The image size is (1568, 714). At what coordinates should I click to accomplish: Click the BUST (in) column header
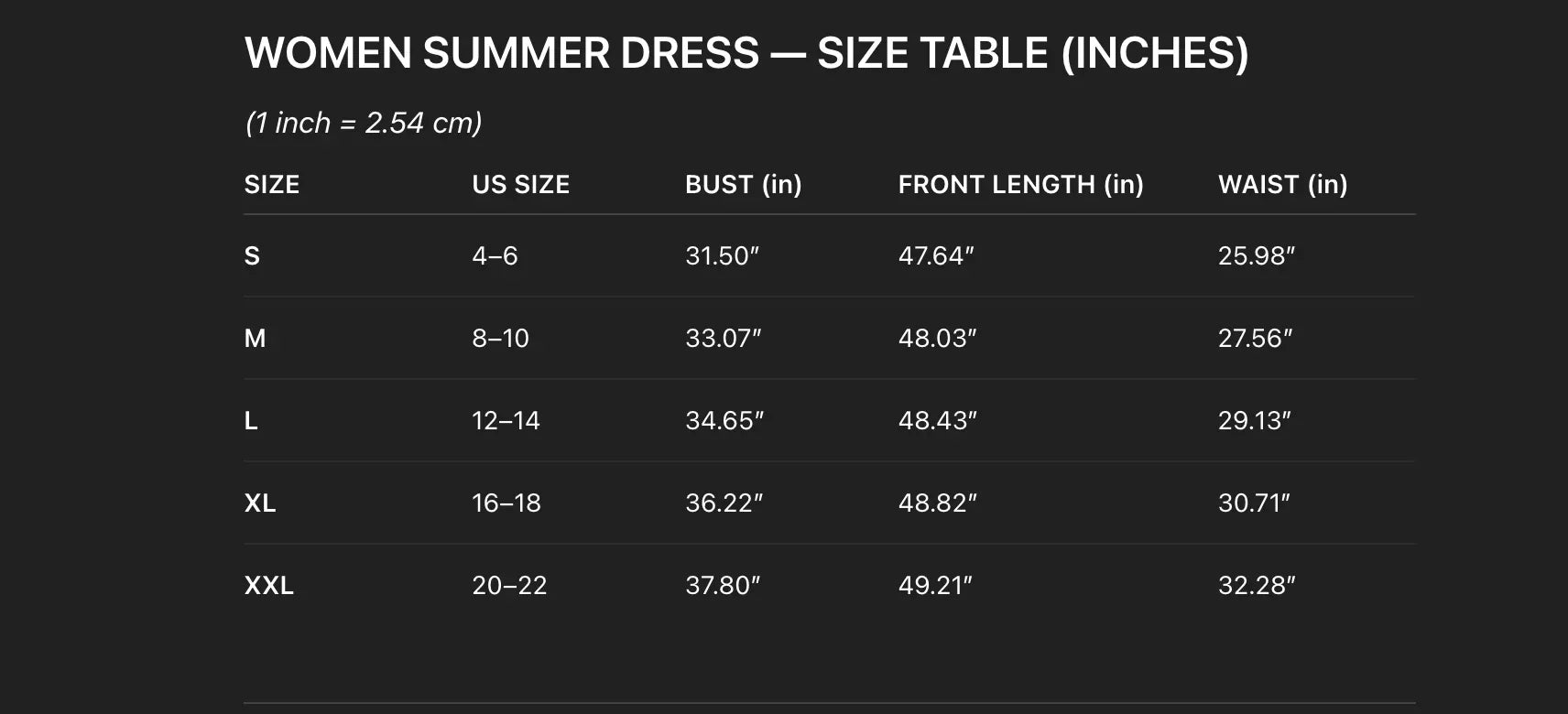click(743, 185)
